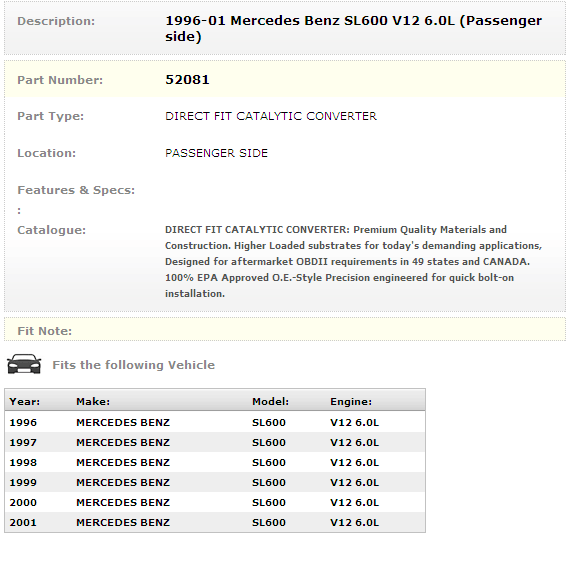Image resolution: width=570 pixels, height=574 pixels.
Task: Select the 1999 vehicle row
Action: (215, 482)
